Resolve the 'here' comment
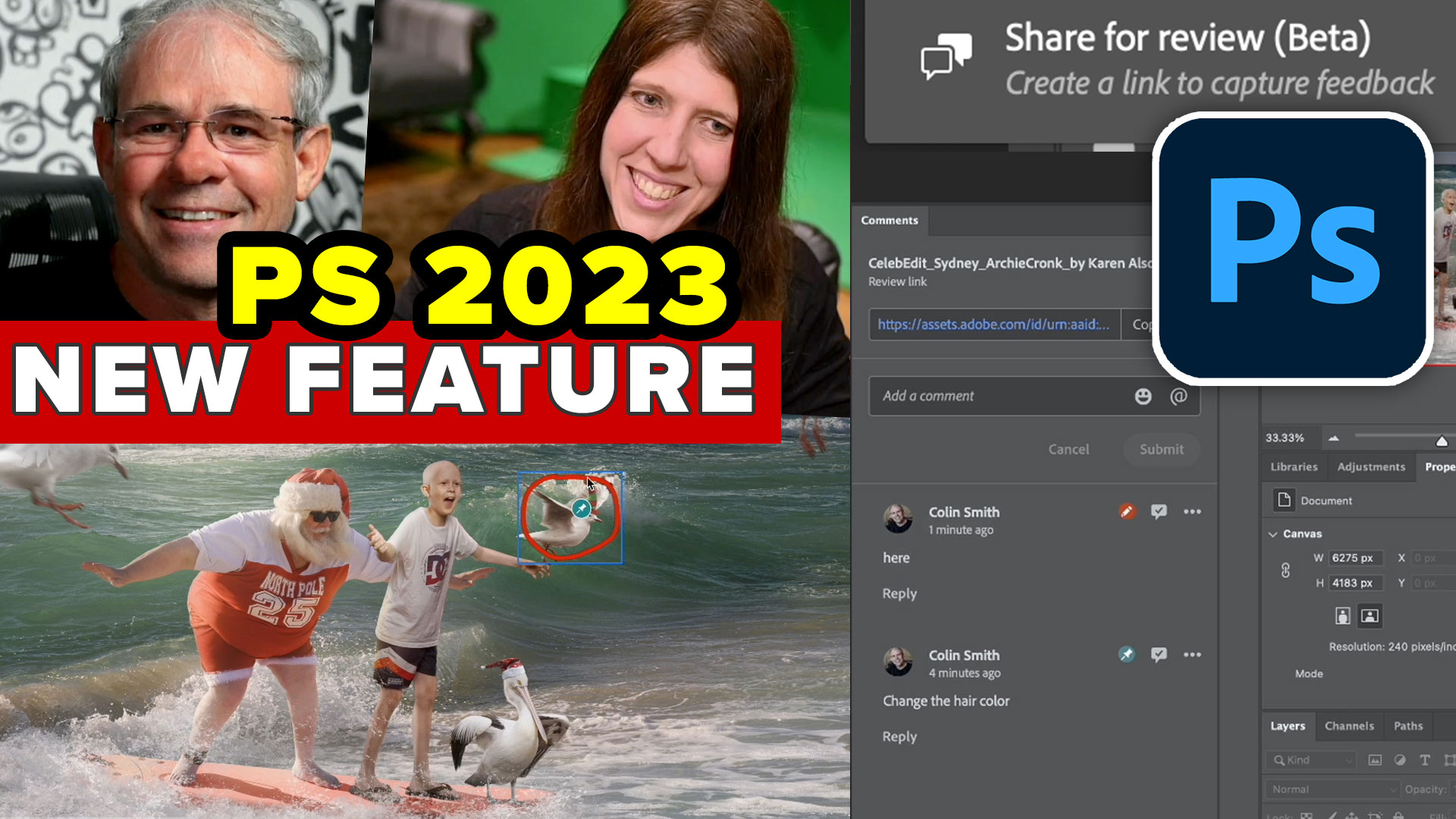The height and width of the screenshot is (819, 1456). click(x=1159, y=512)
